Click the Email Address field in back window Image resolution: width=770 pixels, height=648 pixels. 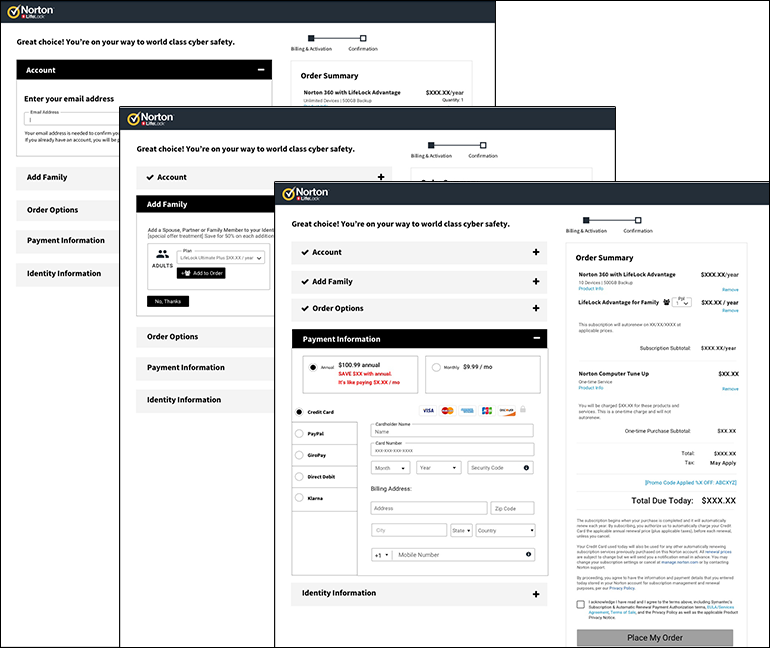point(72,119)
